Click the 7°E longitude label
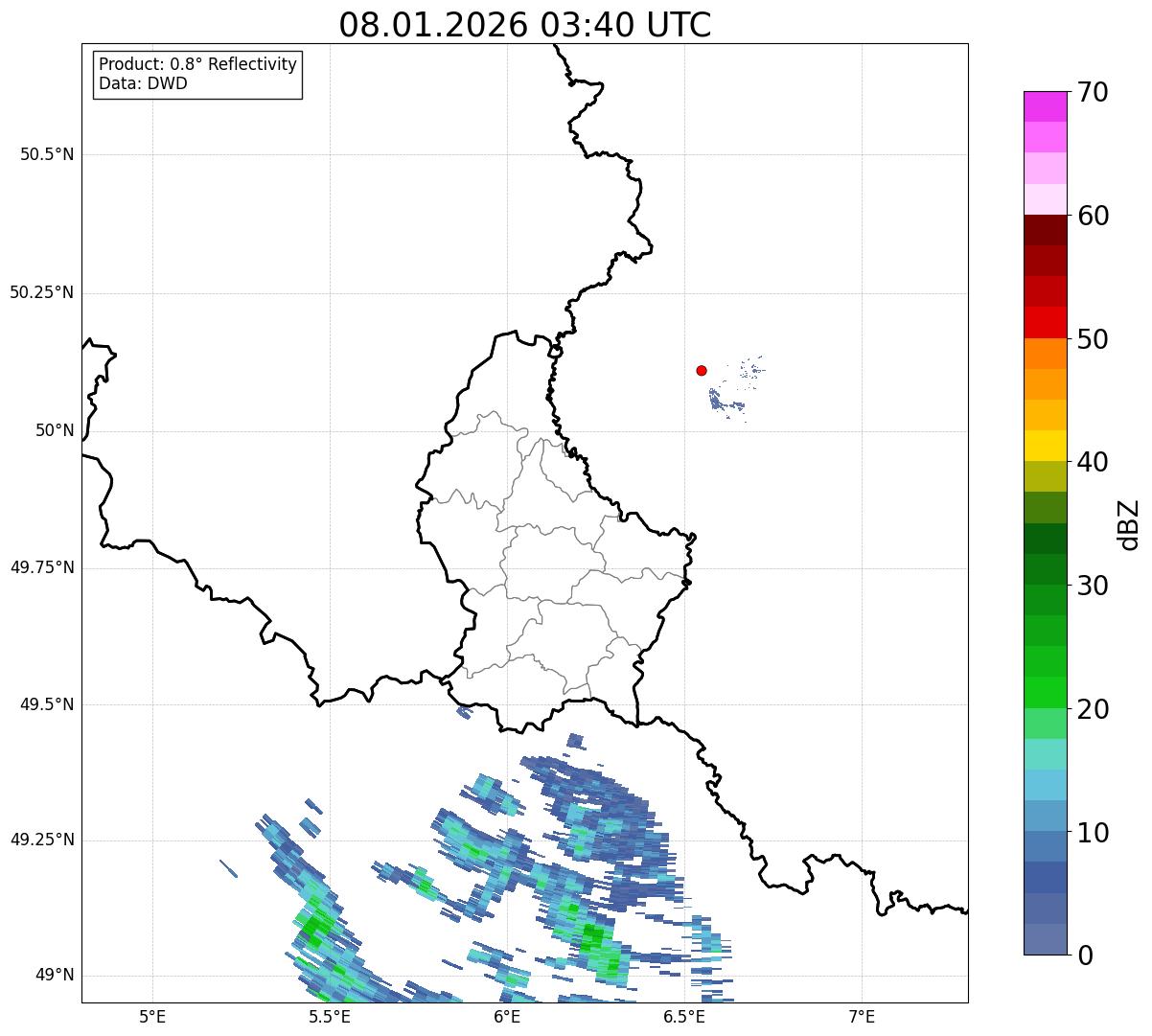This screenshot has width=1152, height=1036. pos(862,1016)
